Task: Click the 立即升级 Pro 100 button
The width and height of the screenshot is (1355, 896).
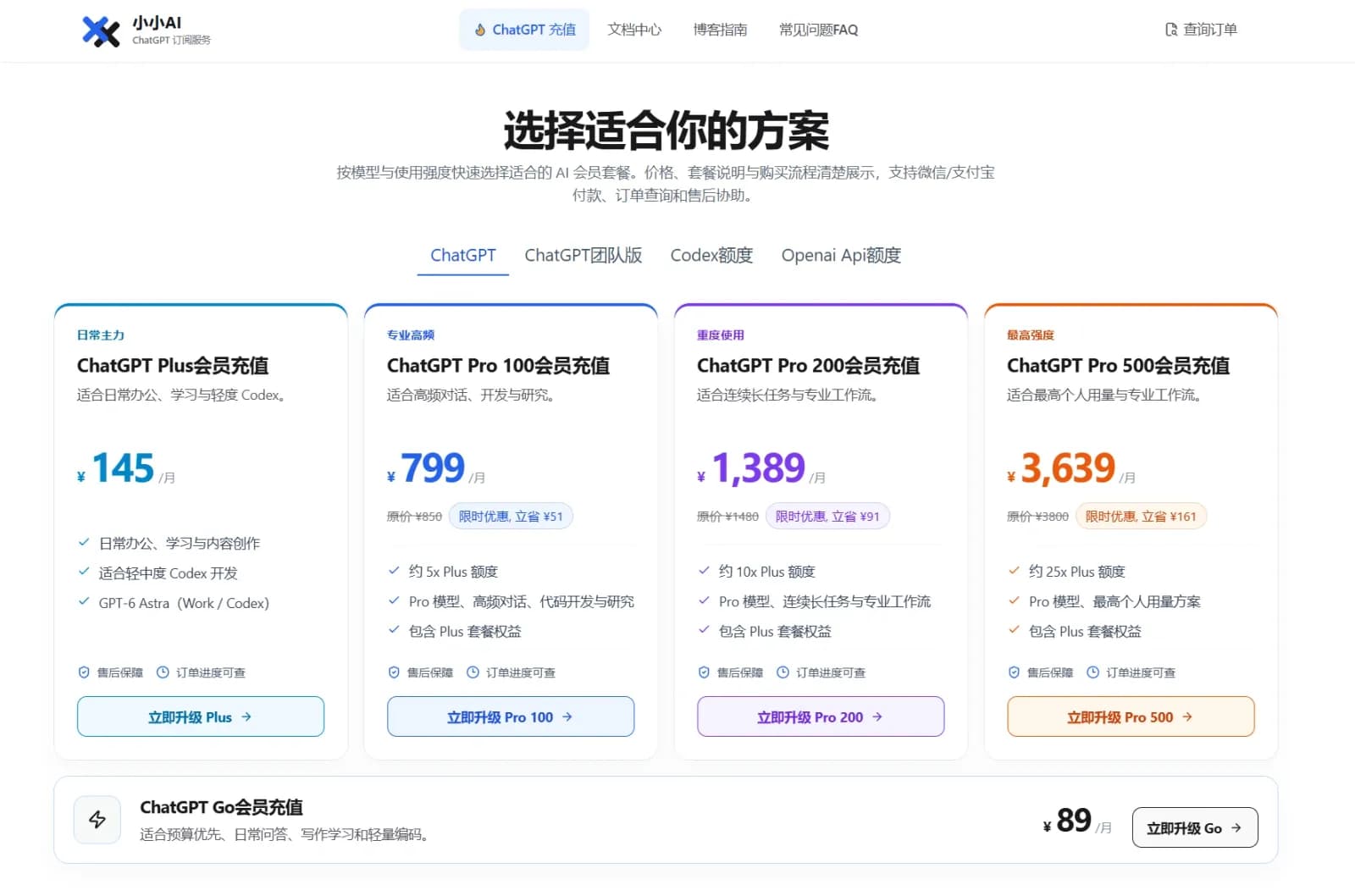Action: click(x=511, y=716)
